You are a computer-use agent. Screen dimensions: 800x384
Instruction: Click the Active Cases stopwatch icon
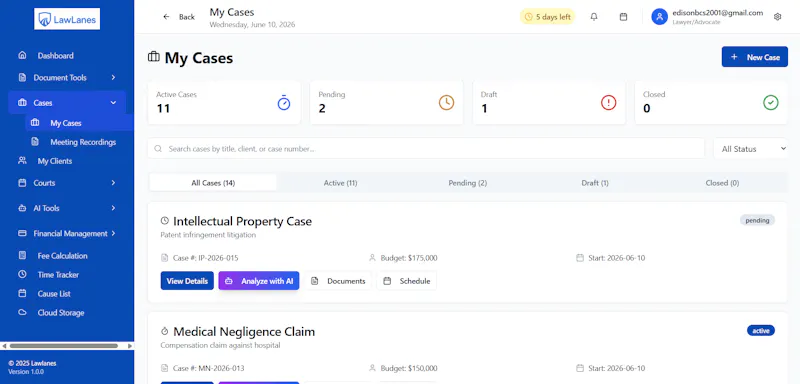click(x=284, y=103)
